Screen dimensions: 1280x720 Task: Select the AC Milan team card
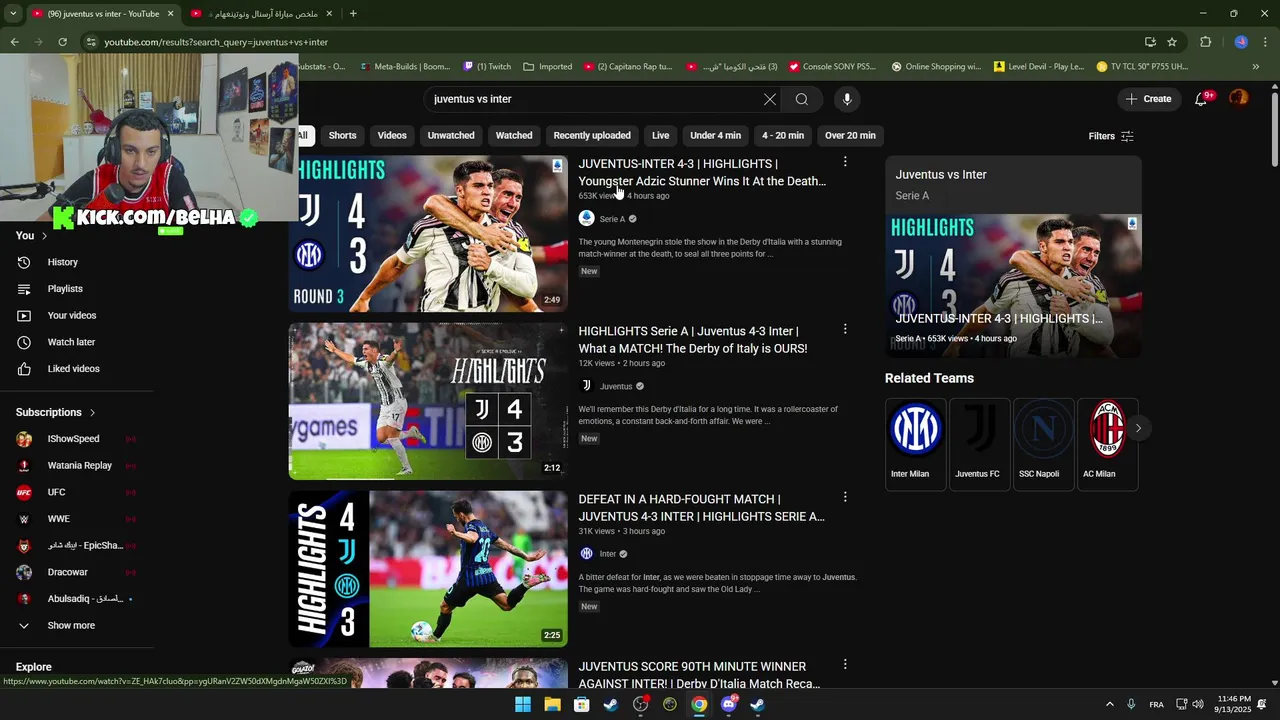1107,443
